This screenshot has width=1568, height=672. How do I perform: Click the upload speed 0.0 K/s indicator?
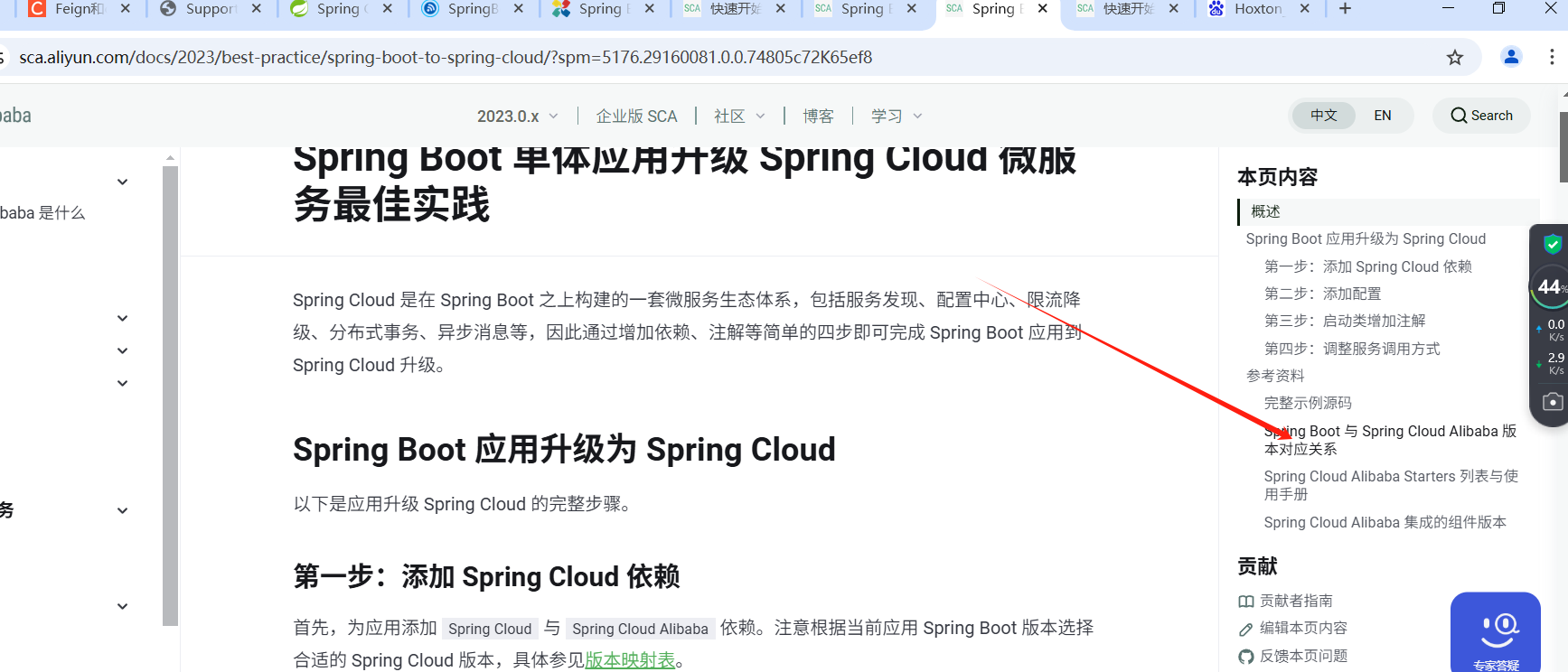pos(1551,330)
